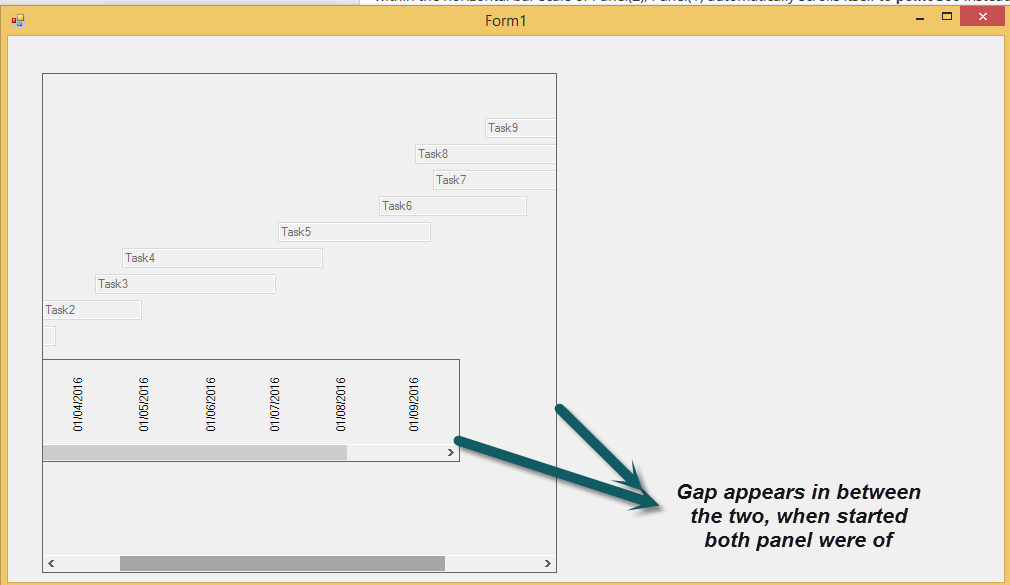Click the 01/05/2016 date label
This screenshot has width=1010, height=585.
pos(144,405)
